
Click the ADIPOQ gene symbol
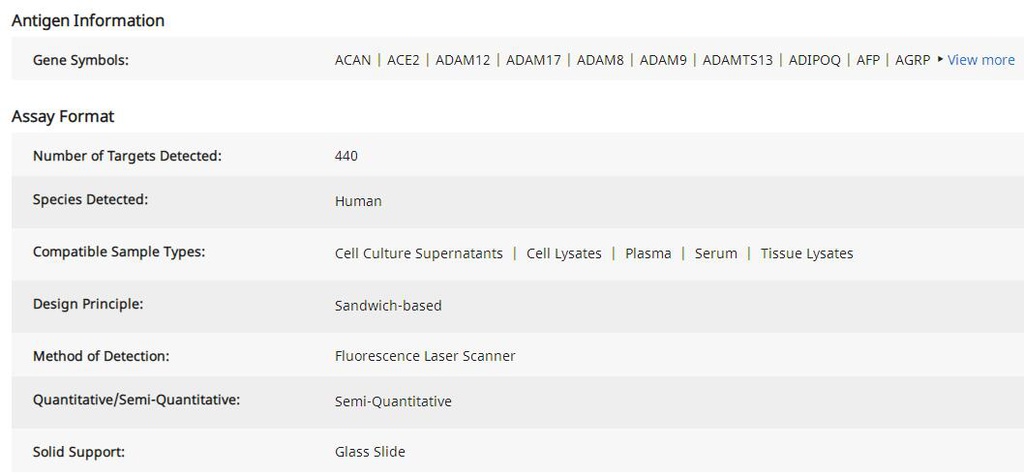tap(814, 60)
